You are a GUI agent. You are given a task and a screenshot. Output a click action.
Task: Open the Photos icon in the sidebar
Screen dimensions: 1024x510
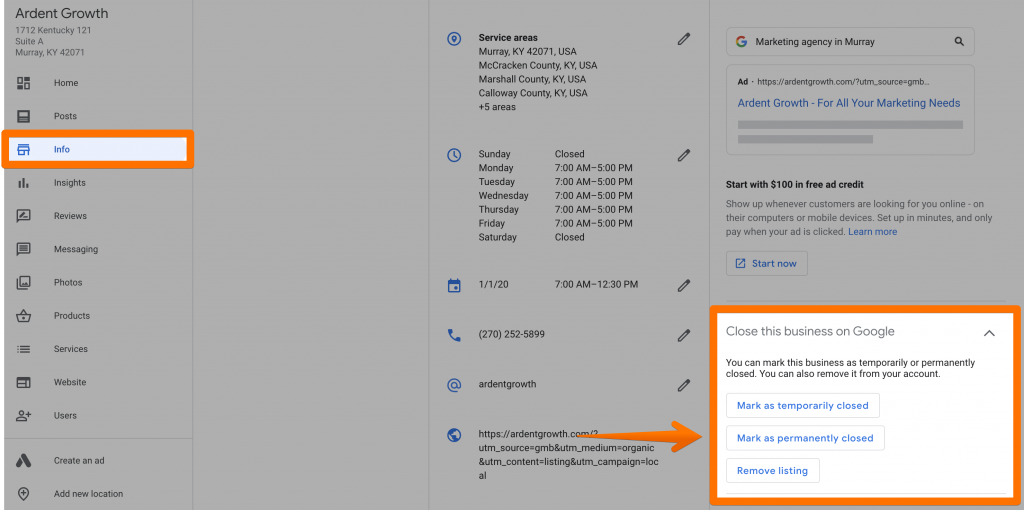pos(24,283)
